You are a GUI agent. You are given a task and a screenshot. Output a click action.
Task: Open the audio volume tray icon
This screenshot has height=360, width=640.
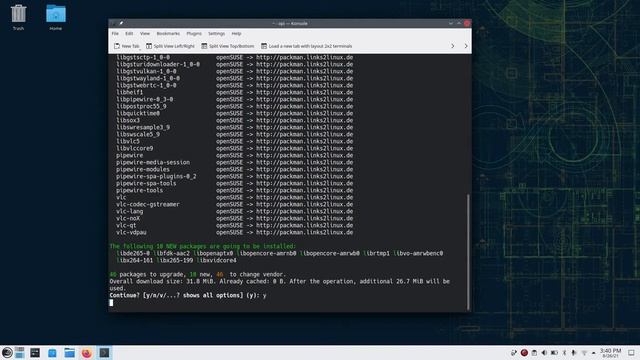(x=544, y=353)
